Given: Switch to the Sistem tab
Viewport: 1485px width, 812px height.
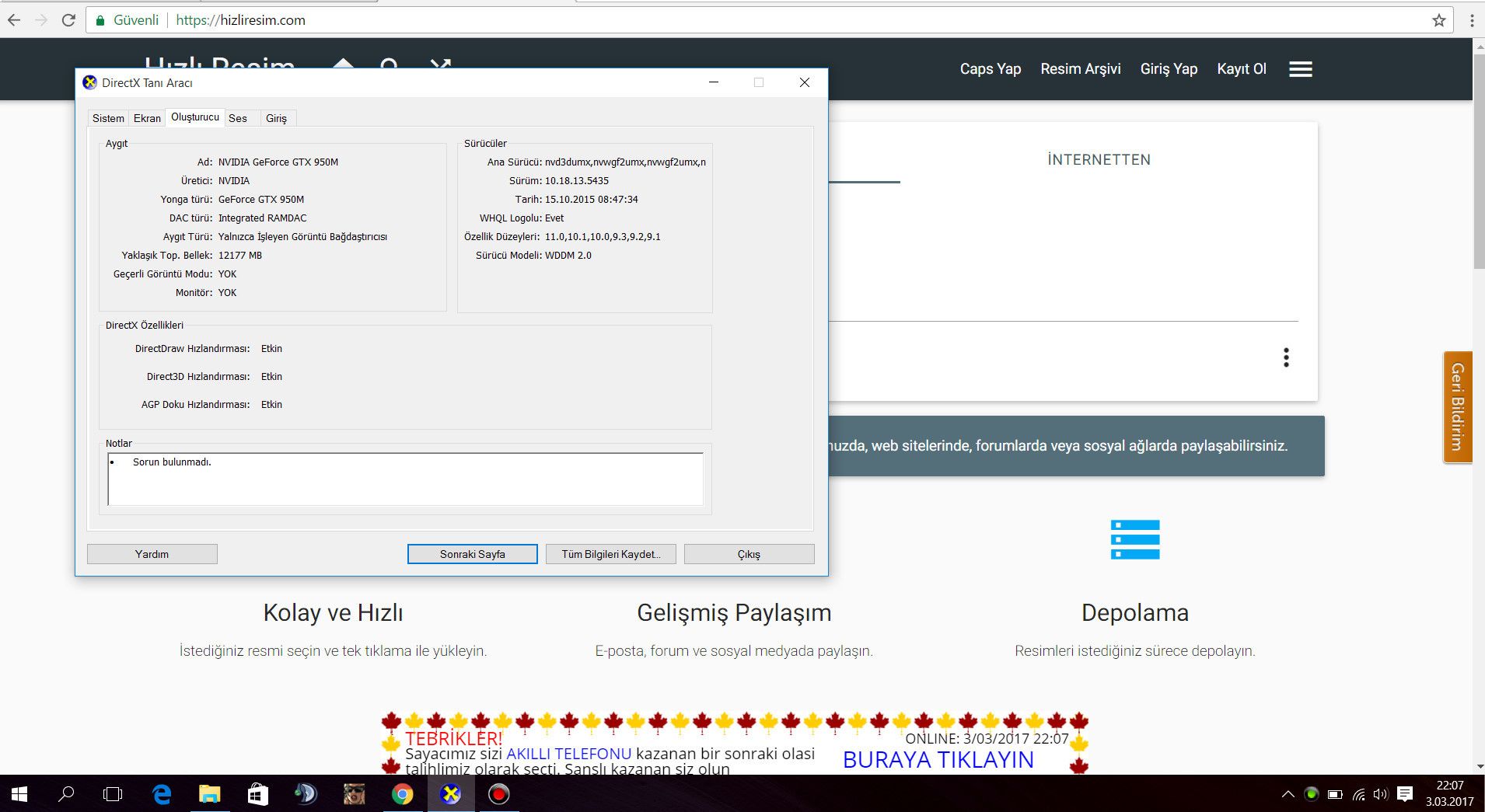Looking at the screenshot, I should point(108,118).
